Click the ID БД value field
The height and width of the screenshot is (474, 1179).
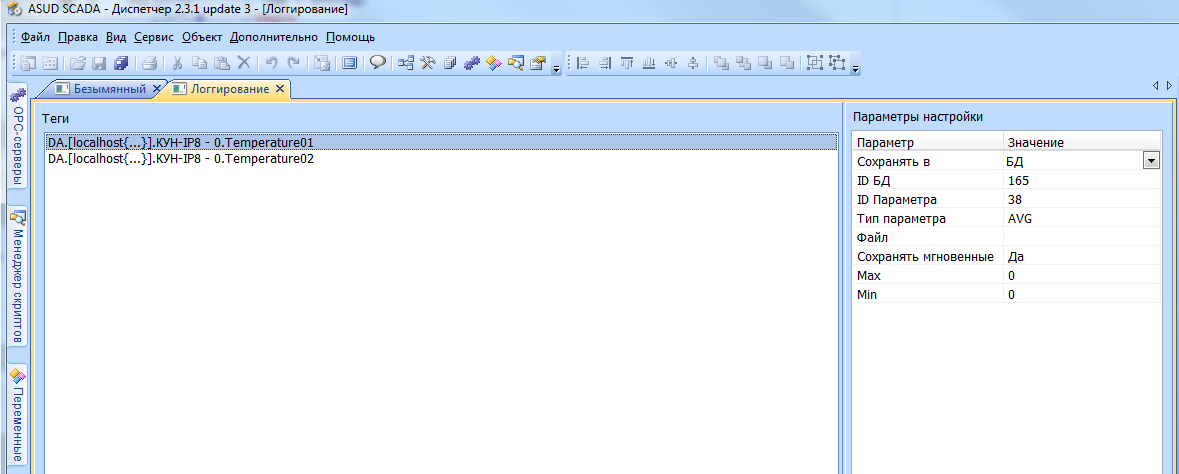click(1080, 181)
